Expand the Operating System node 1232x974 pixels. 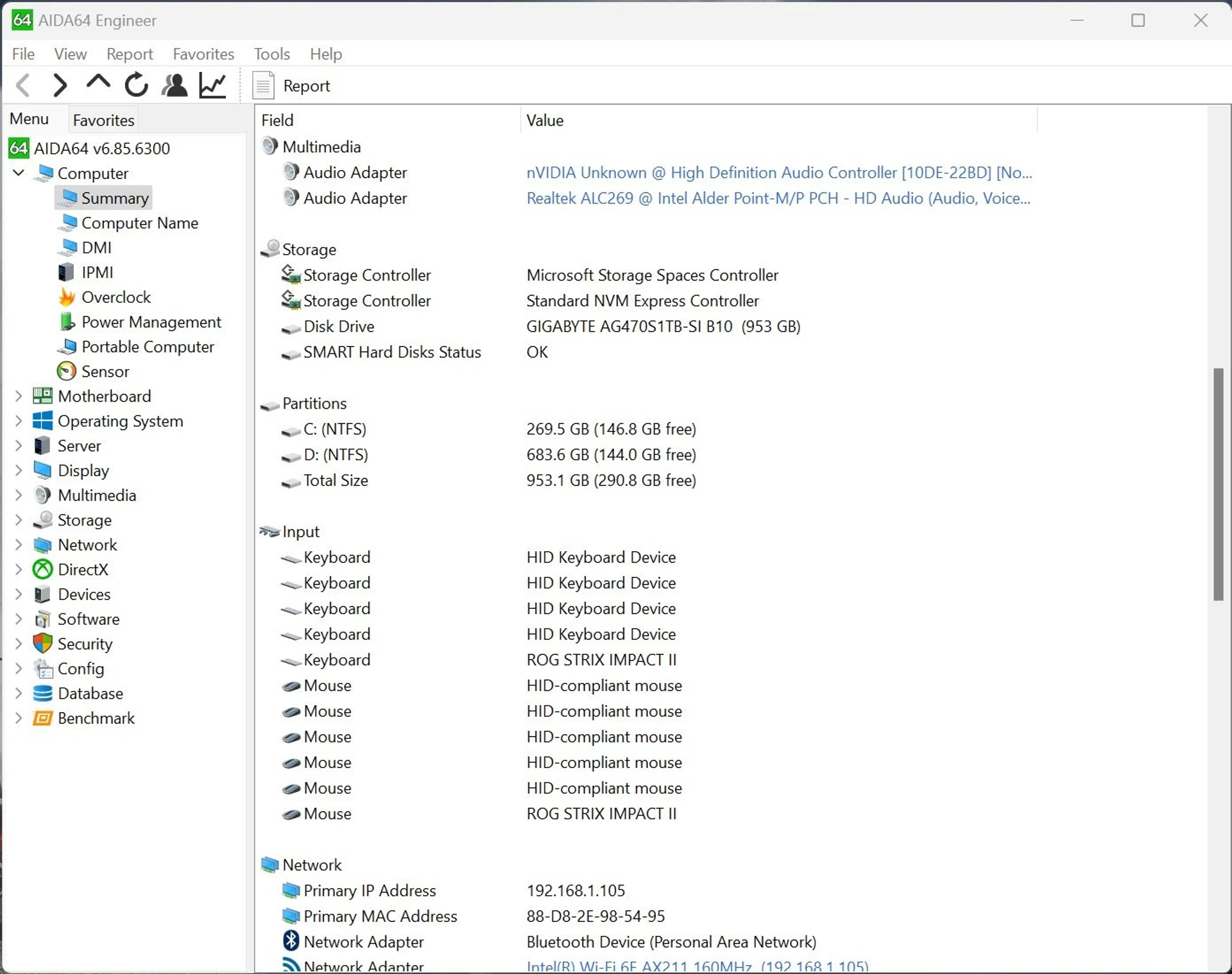click(19, 421)
